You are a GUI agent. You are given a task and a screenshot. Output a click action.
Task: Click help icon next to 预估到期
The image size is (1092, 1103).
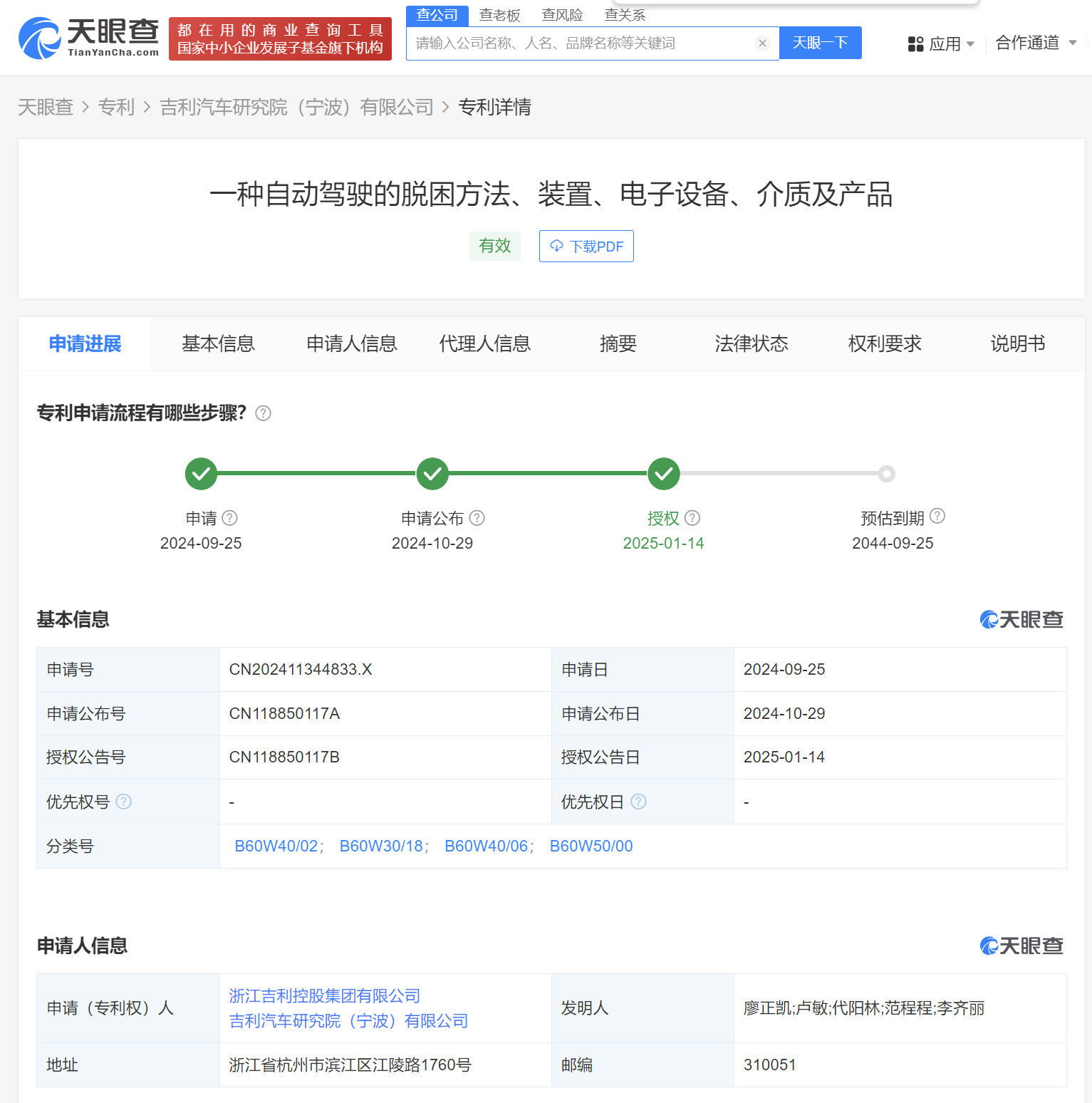pyautogui.click(x=937, y=516)
